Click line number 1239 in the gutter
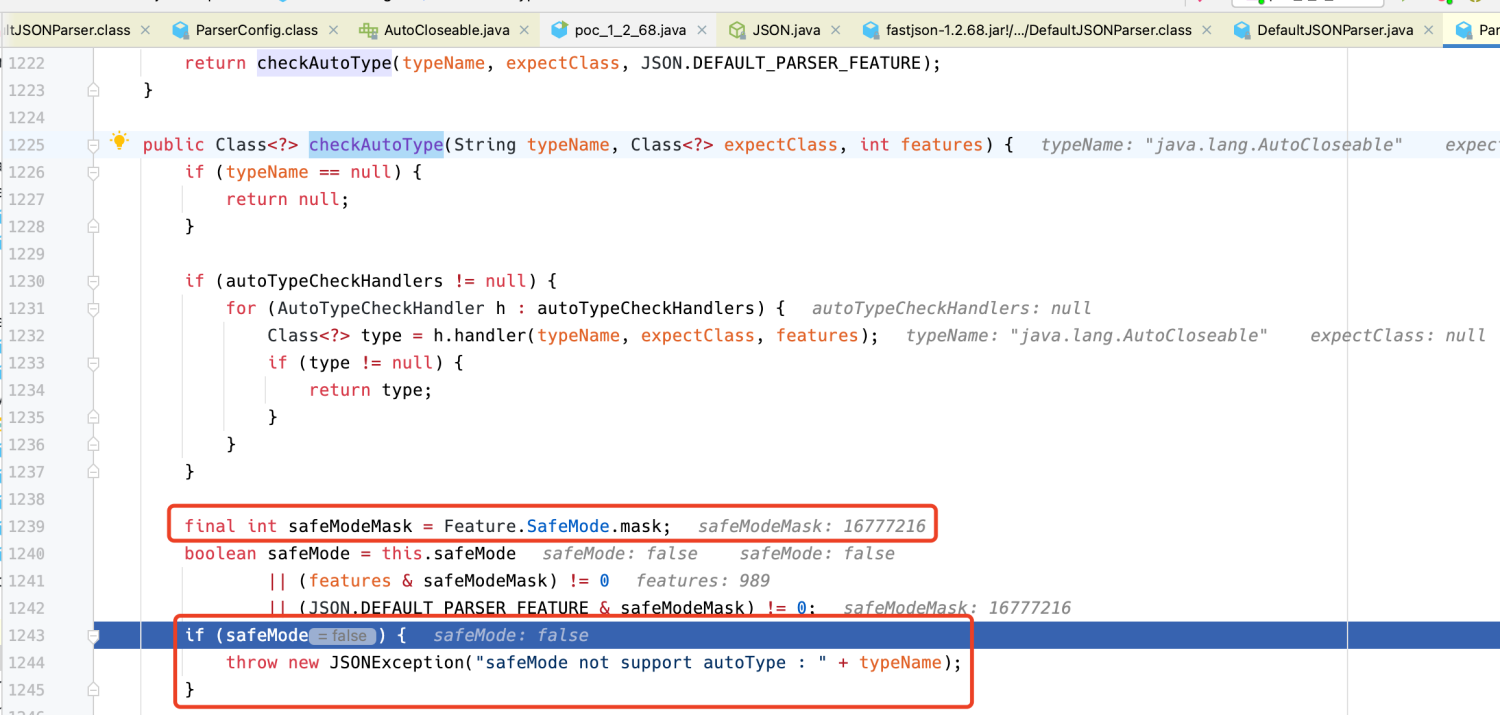Screen dimensions: 1500x715 point(27,526)
